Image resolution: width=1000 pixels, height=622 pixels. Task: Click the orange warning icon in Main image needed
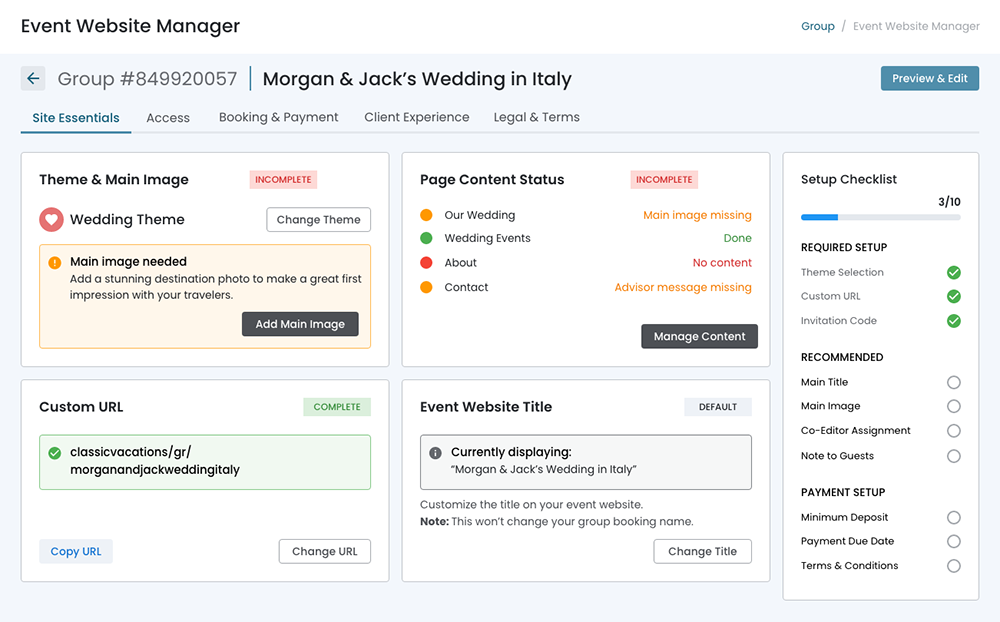tap(55, 263)
